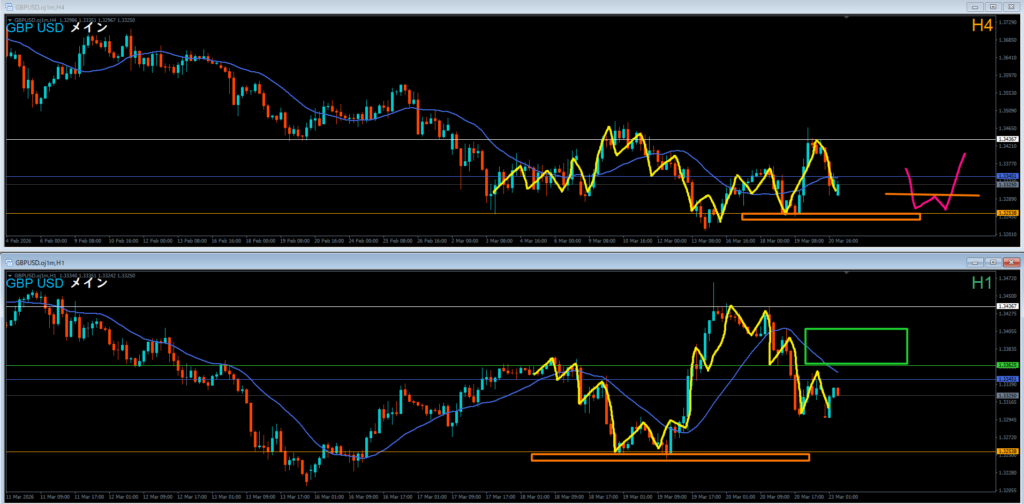Click the white 1.34367 price label in the H1 chart
The image size is (1024, 504).
click(x=1006, y=306)
